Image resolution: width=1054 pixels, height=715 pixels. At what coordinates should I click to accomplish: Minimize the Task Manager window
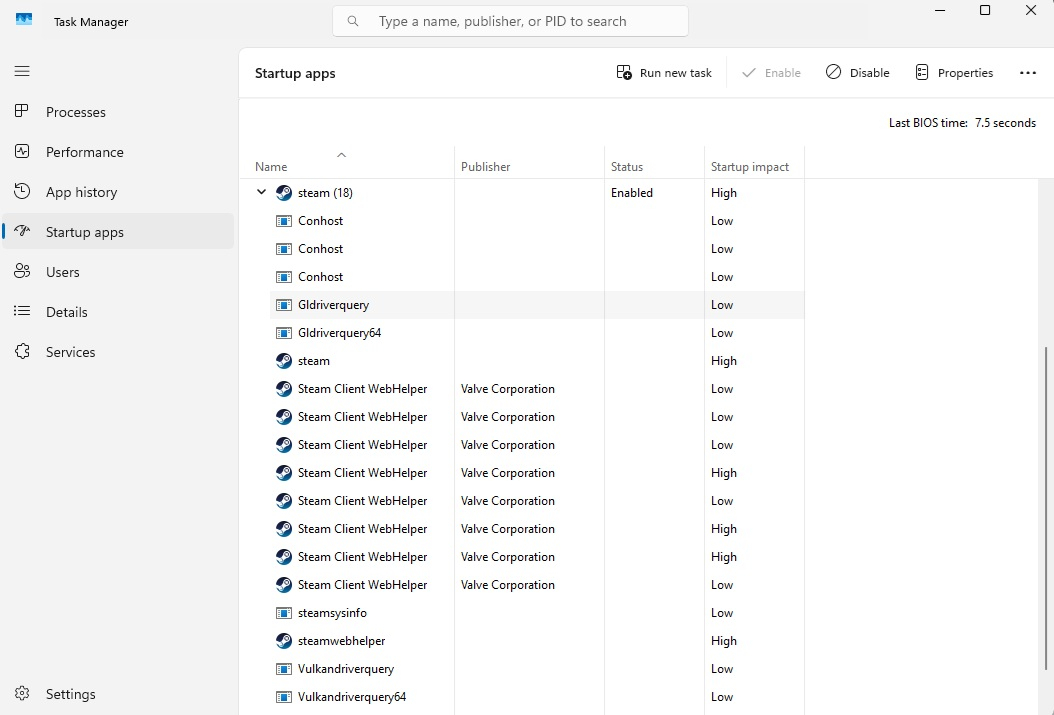coord(940,11)
